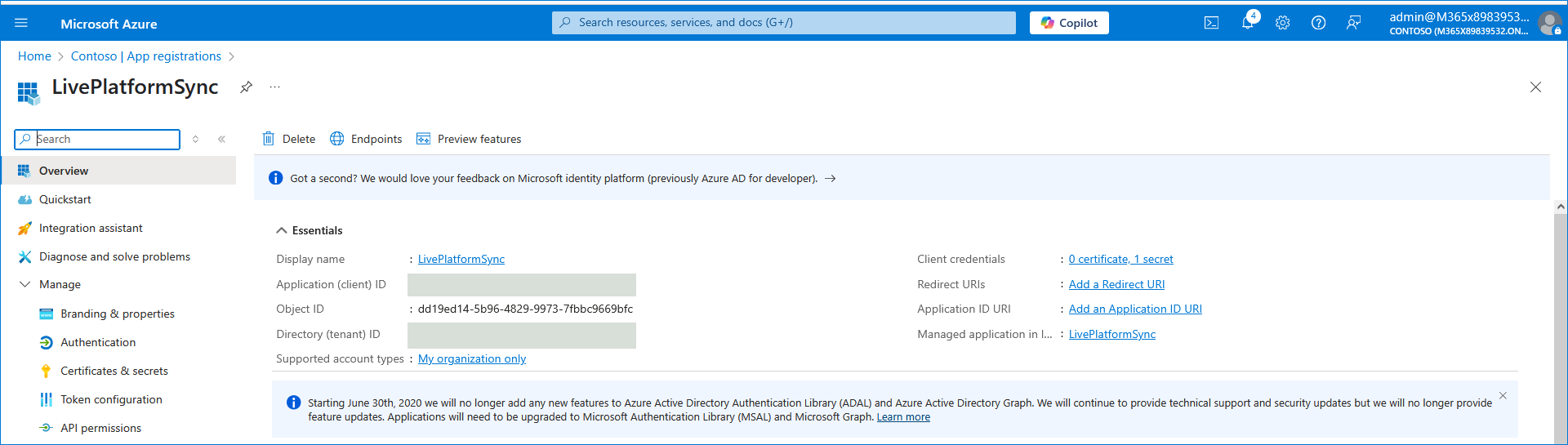Toggle expand or collapse all menu groups
This screenshot has height=445, width=1568.
click(195, 140)
